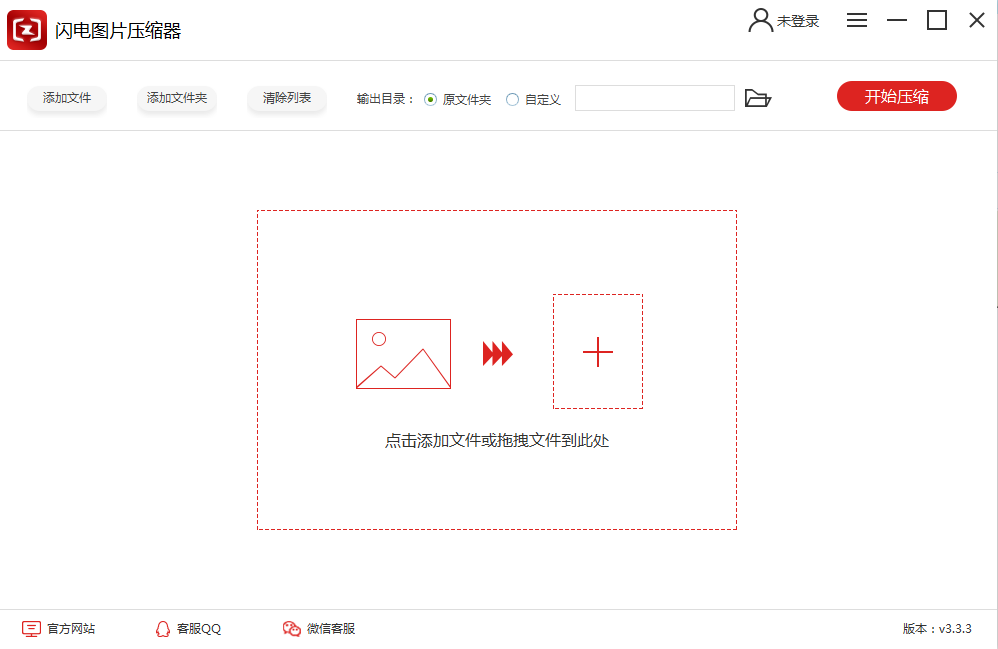The height and width of the screenshot is (649, 998).
Task: Open the hamburger menu icon
Action: pyautogui.click(x=857, y=20)
